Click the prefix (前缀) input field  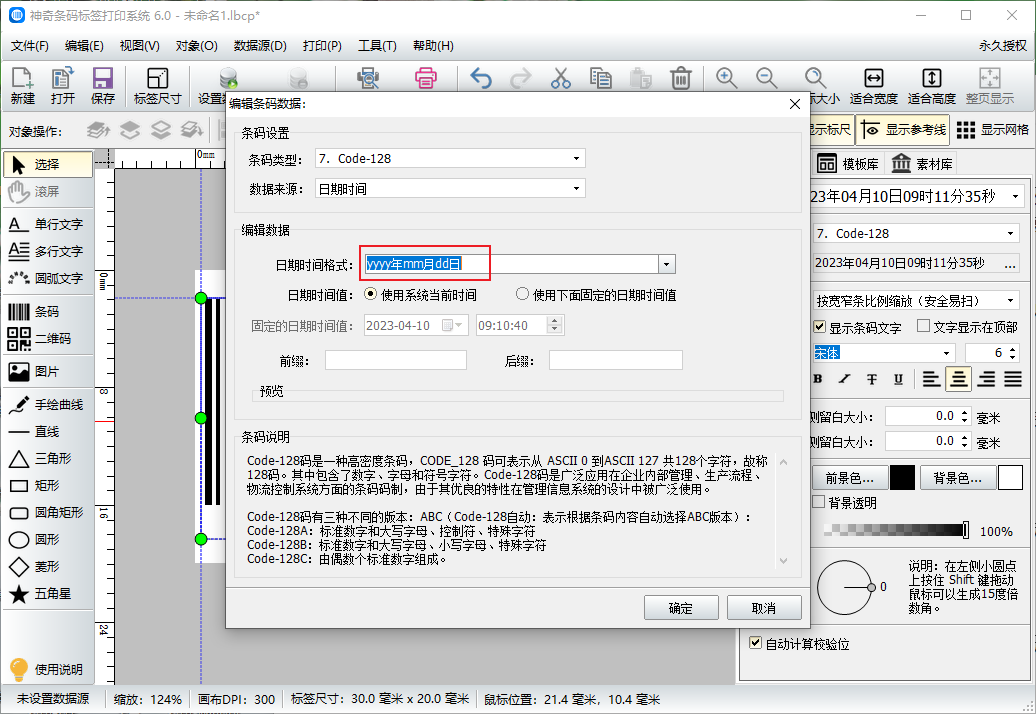[396, 360]
